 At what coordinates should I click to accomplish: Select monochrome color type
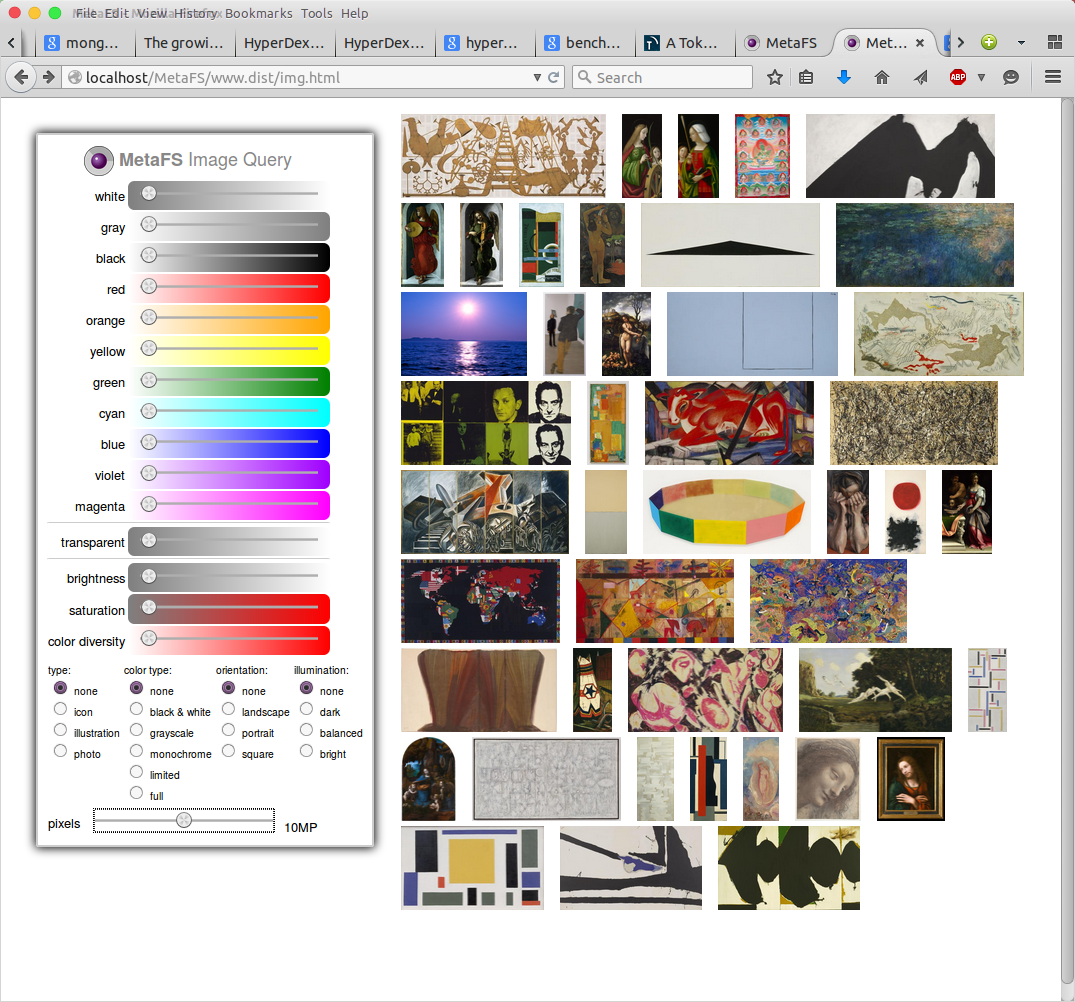click(x=136, y=751)
